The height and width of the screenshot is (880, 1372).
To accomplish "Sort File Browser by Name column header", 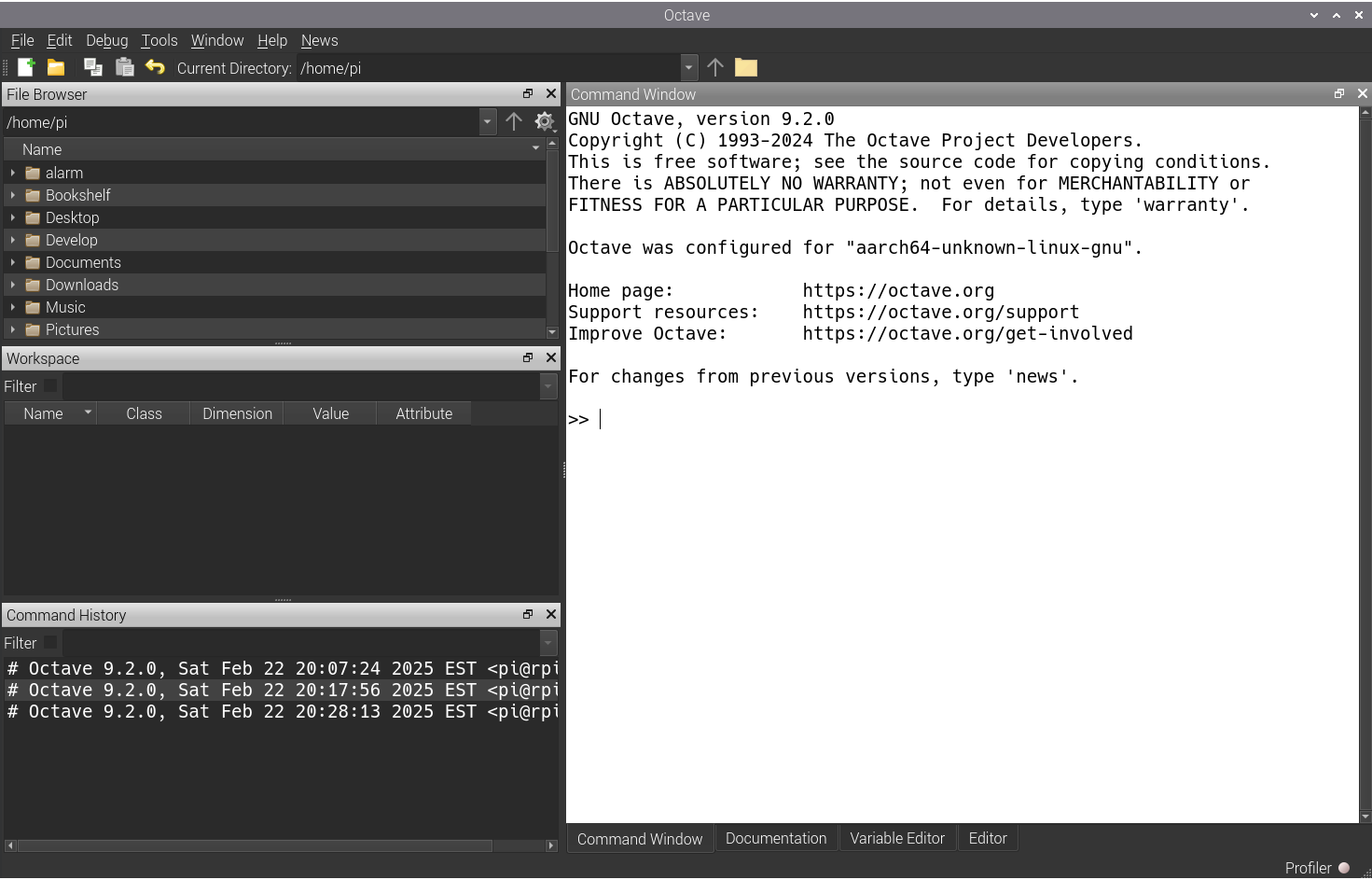I will pyautogui.click(x=274, y=149).
